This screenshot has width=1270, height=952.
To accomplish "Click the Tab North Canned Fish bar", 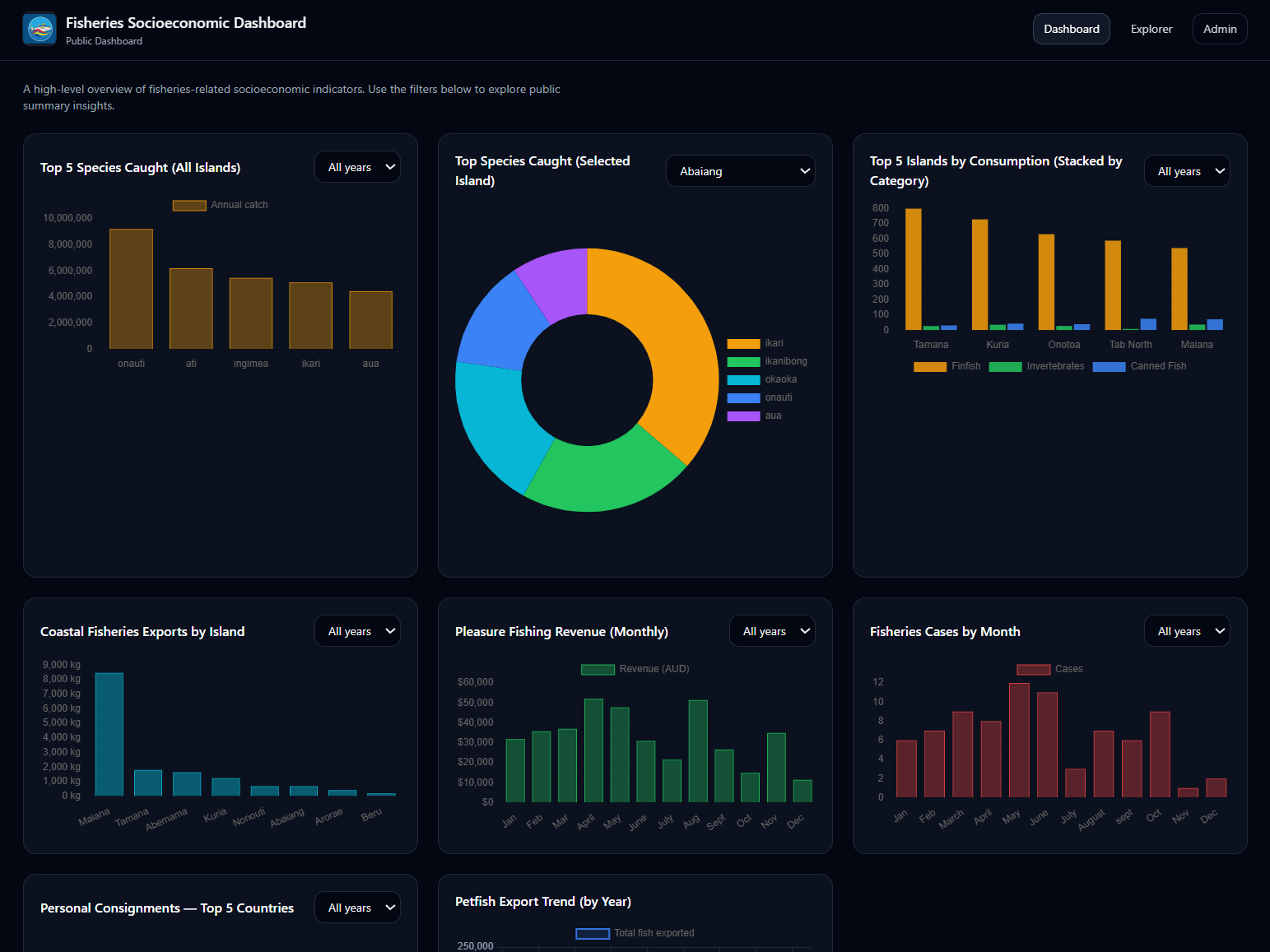I will pos(1148,324).
